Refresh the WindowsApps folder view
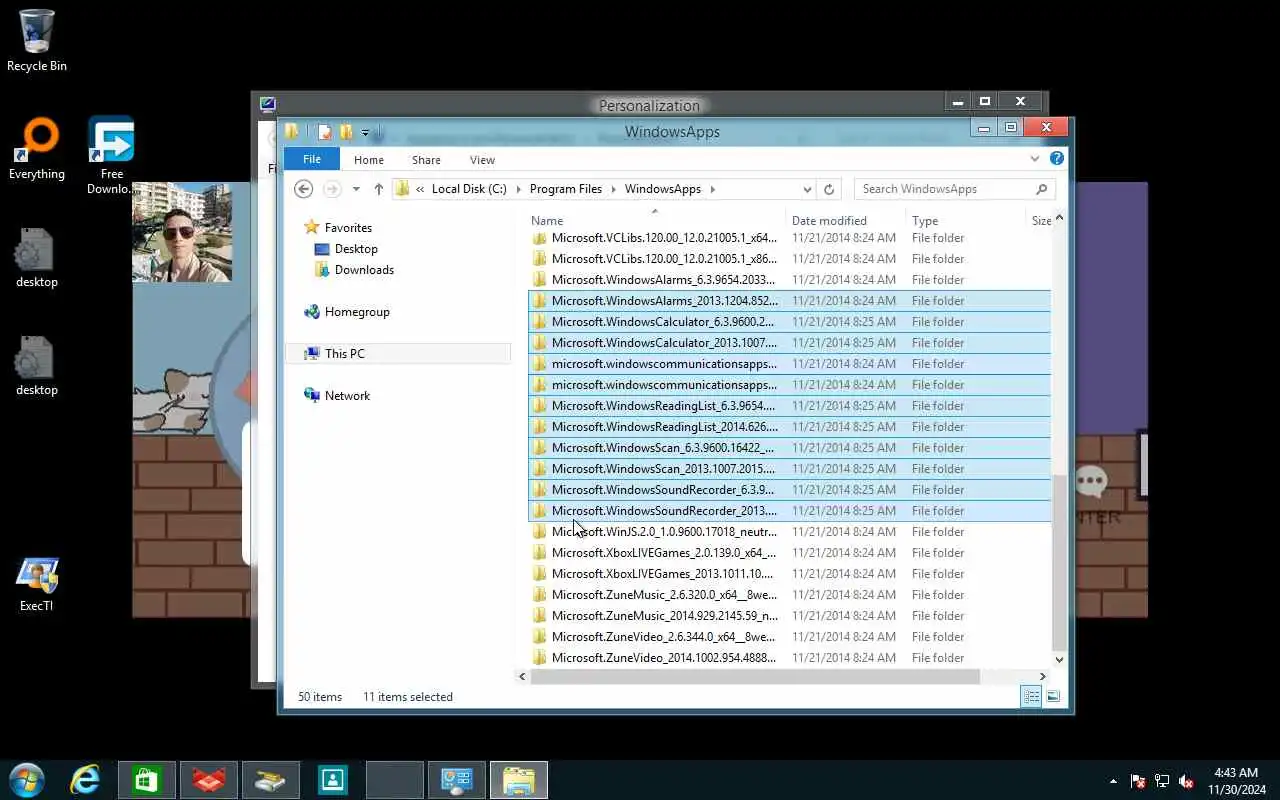The image size is (1280, 800). click(x=829, y=189)
